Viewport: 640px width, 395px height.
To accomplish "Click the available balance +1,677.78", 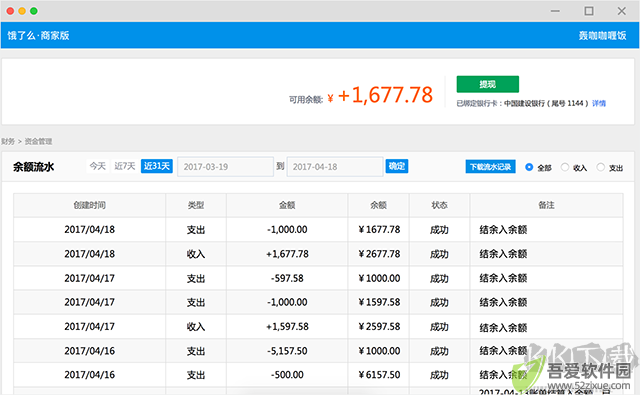I will [385, 95].
